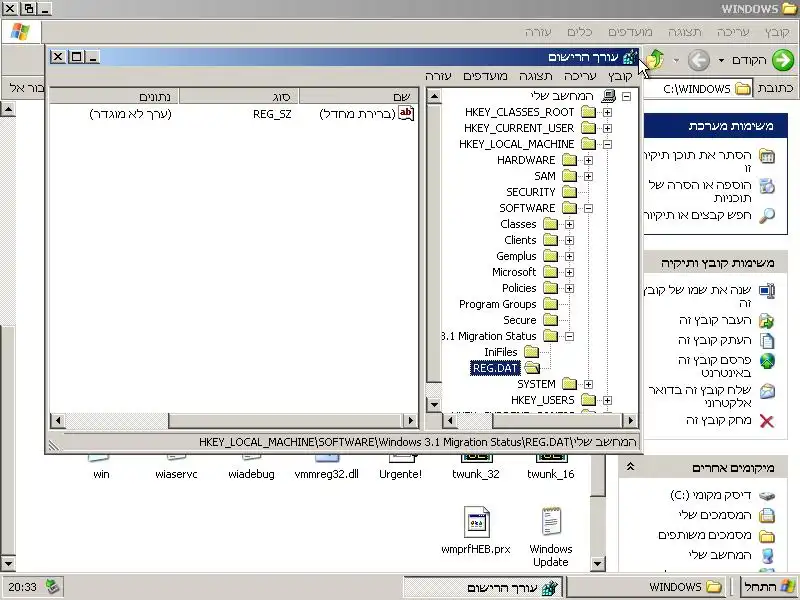800x600 pixels.
Task: Open the תצוגה menu in Registry Editor
Action: tap(535, 76)
